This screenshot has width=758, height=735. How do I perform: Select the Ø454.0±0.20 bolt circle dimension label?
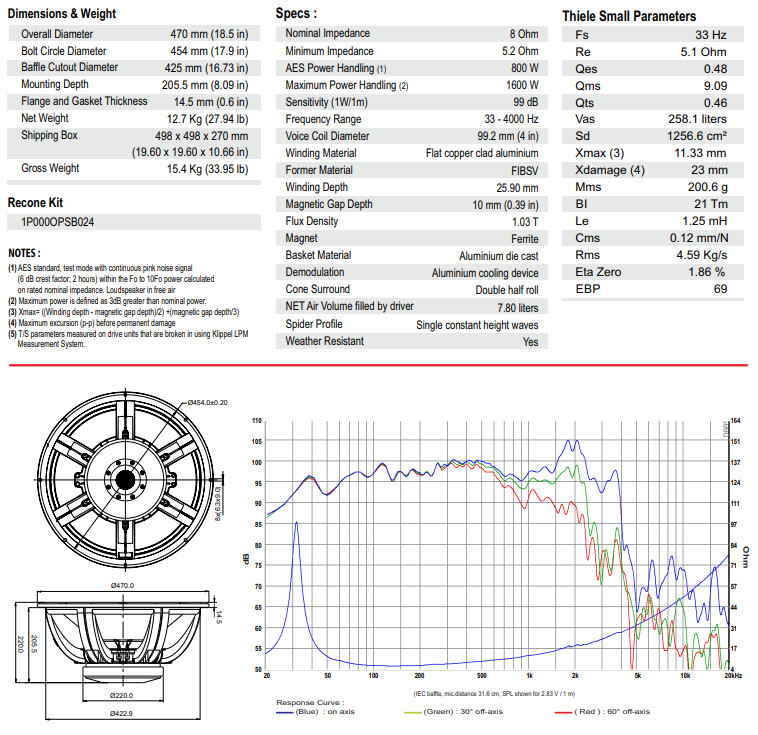(207, 402)
